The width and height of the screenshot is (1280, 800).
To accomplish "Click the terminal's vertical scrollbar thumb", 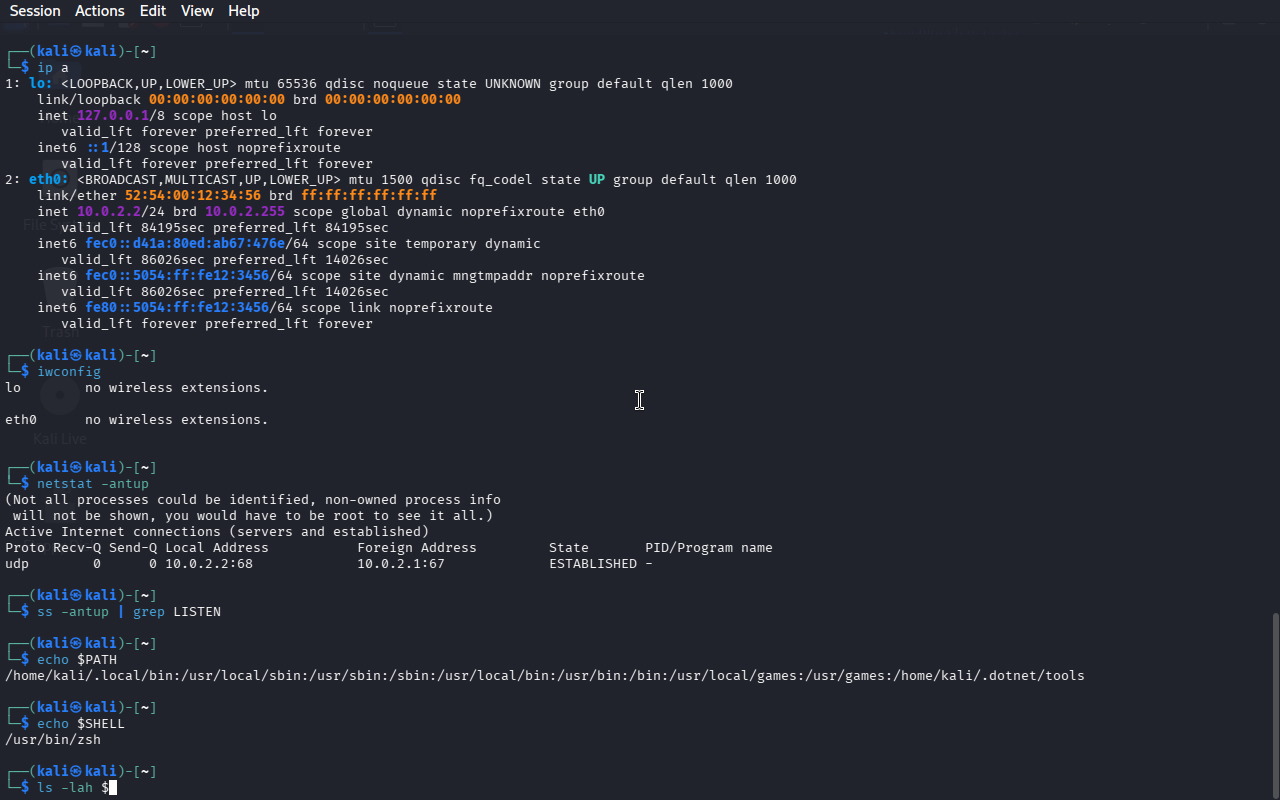I will (x=1274, y=704).
